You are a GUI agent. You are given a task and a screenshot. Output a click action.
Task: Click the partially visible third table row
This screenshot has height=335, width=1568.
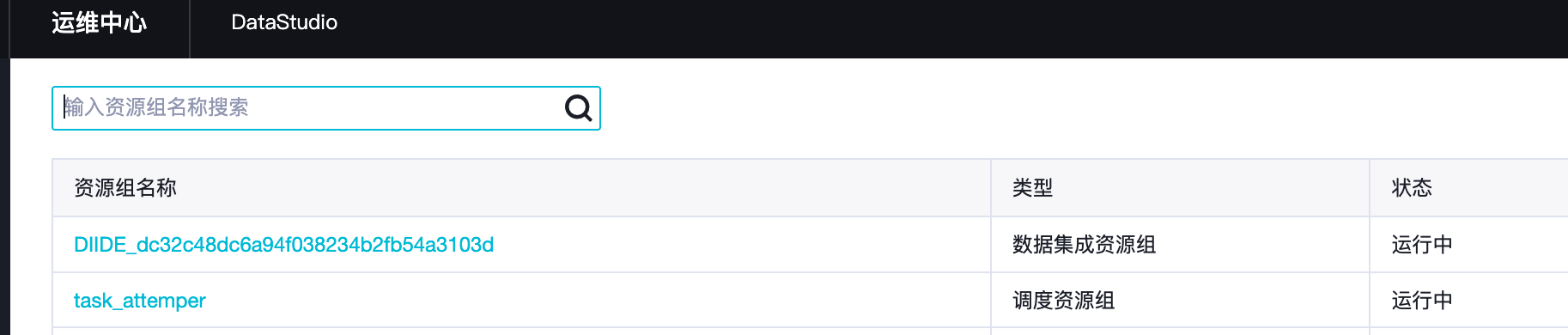pyautogui.click(x=810, y=332)
